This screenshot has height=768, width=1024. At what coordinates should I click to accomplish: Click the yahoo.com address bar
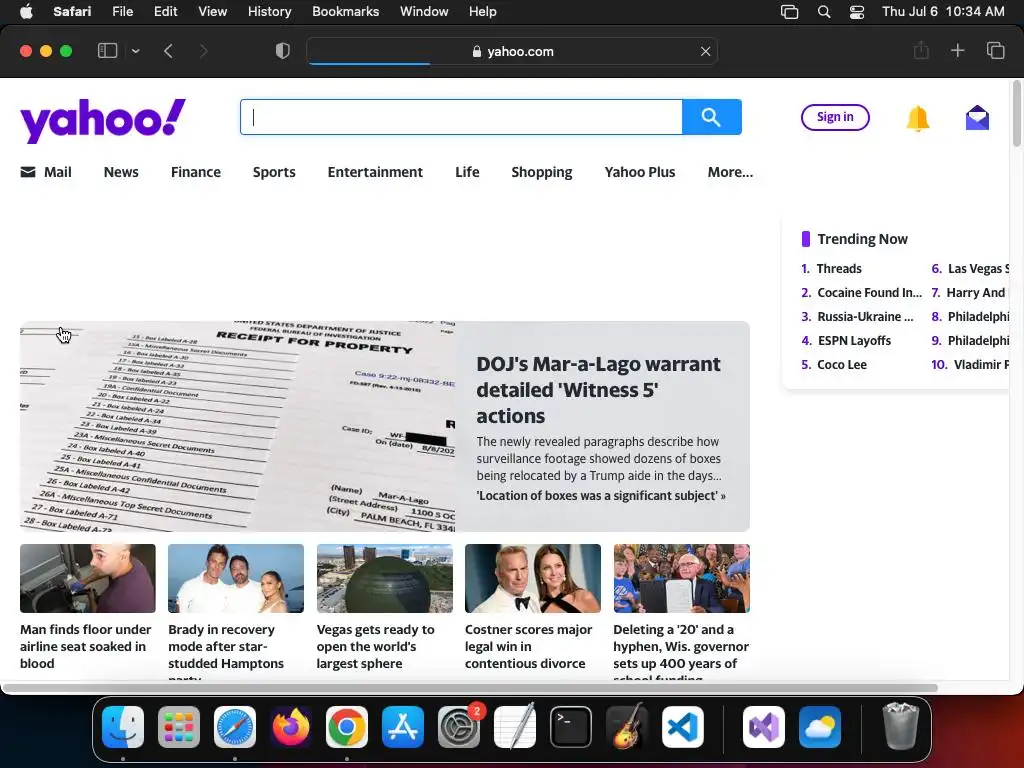point(512,51)
